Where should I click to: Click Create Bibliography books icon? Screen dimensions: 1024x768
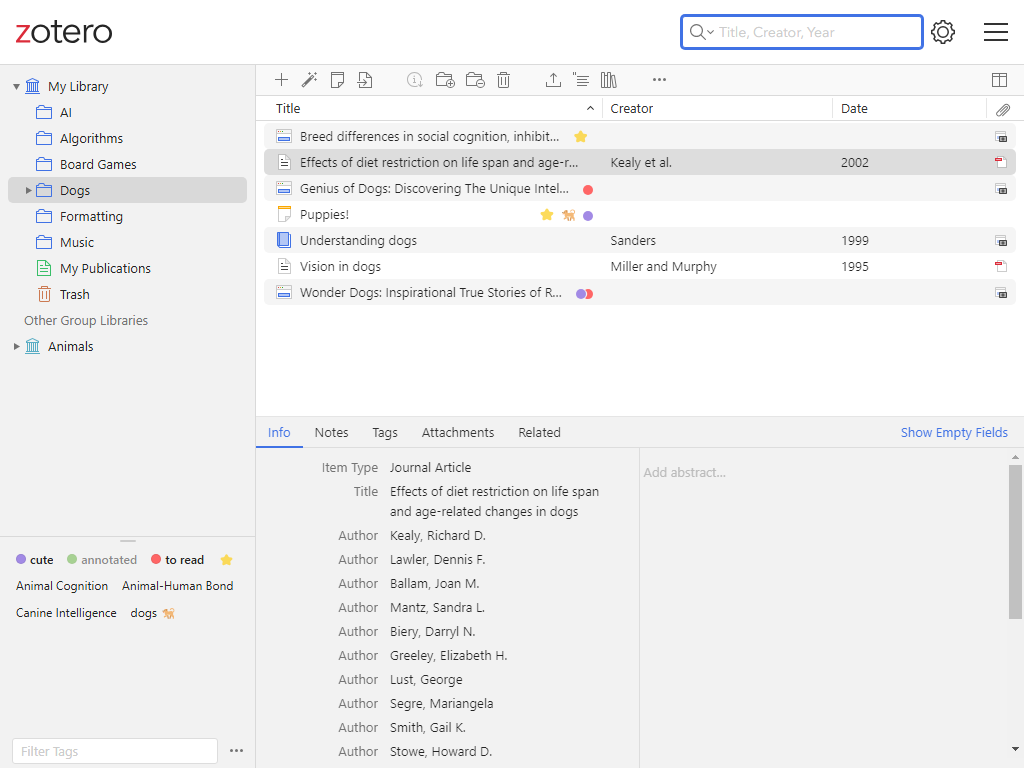[609, 80]
